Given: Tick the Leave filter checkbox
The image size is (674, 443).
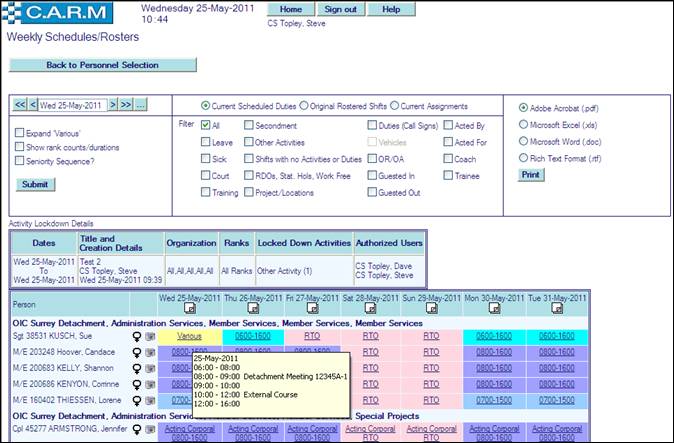Looking at the screenshot, I should point(204,142).
